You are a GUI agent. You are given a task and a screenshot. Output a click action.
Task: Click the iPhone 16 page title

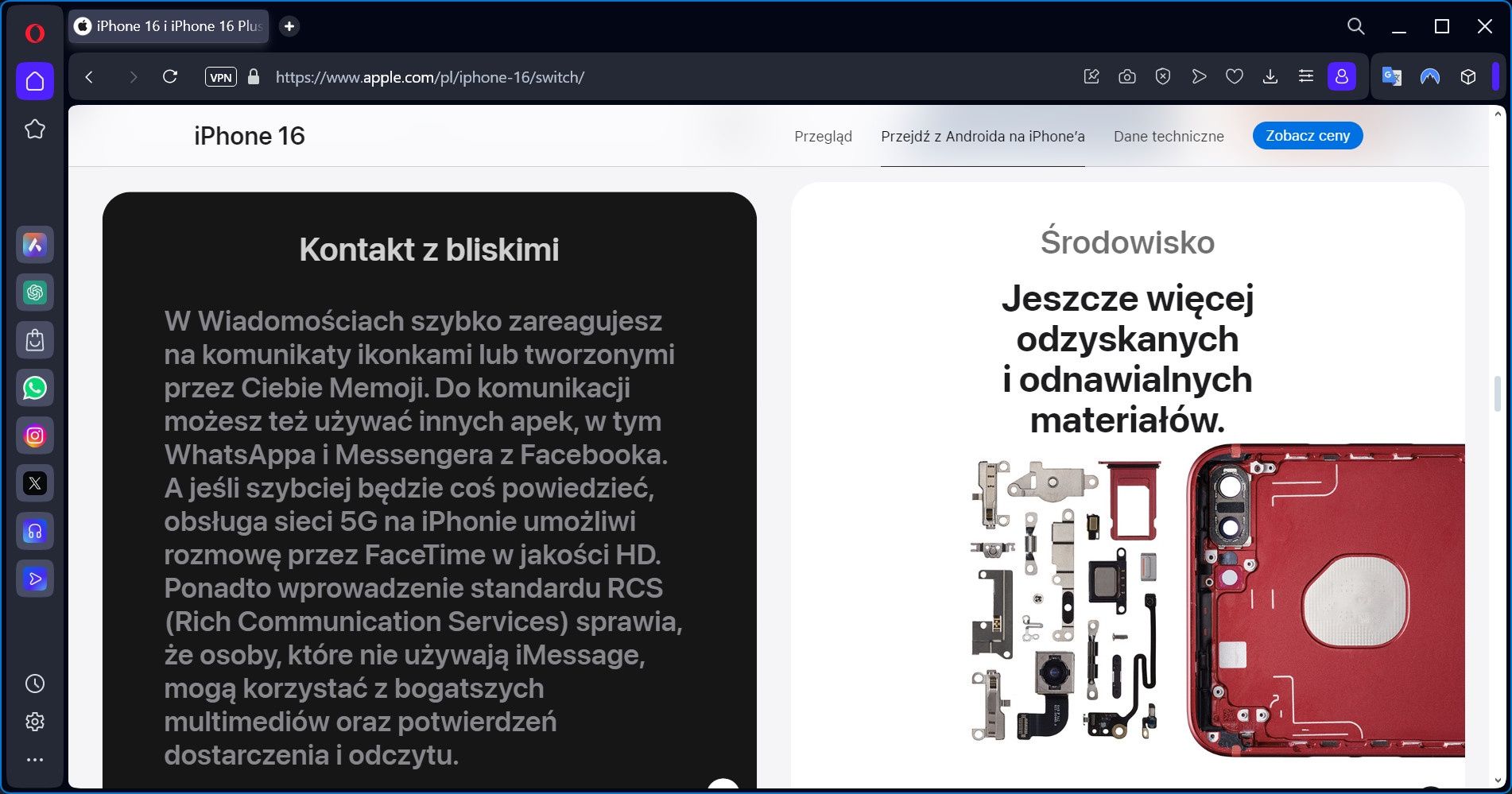(x=250, y=136)
